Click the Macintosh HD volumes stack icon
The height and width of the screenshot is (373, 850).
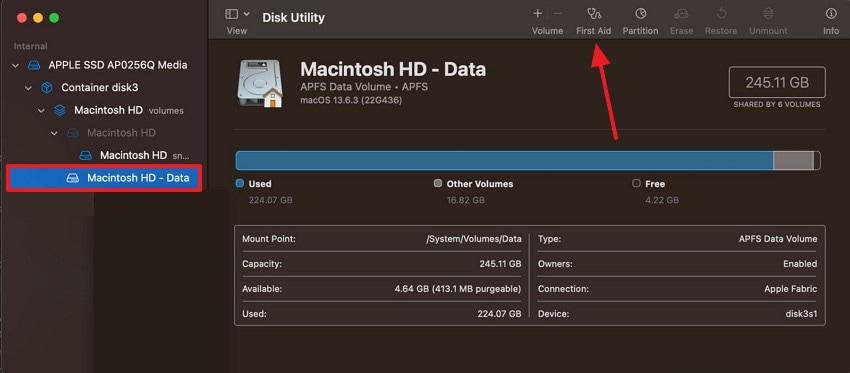coord(60,110)
